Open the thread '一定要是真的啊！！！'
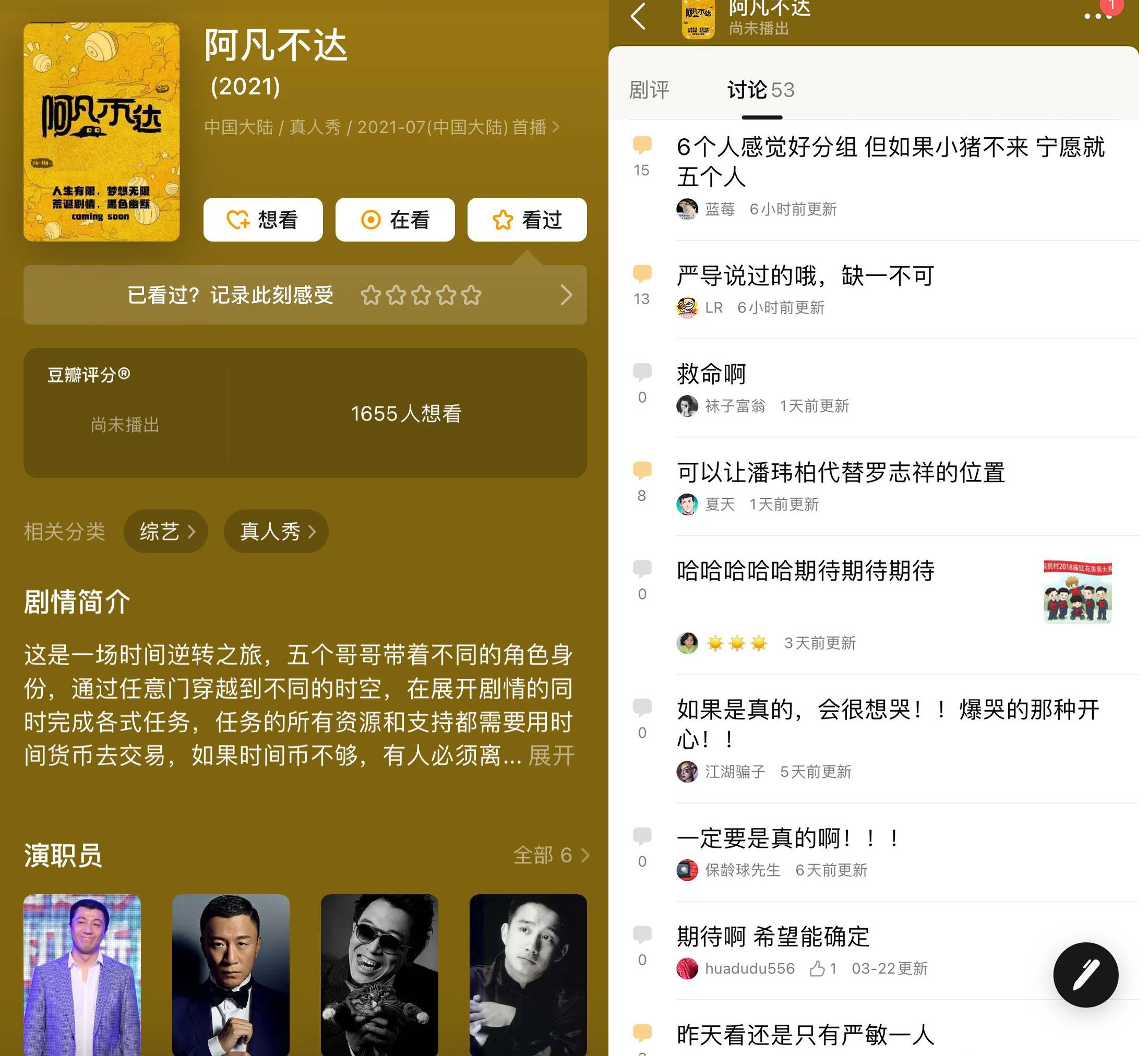 tap(787, 838)
